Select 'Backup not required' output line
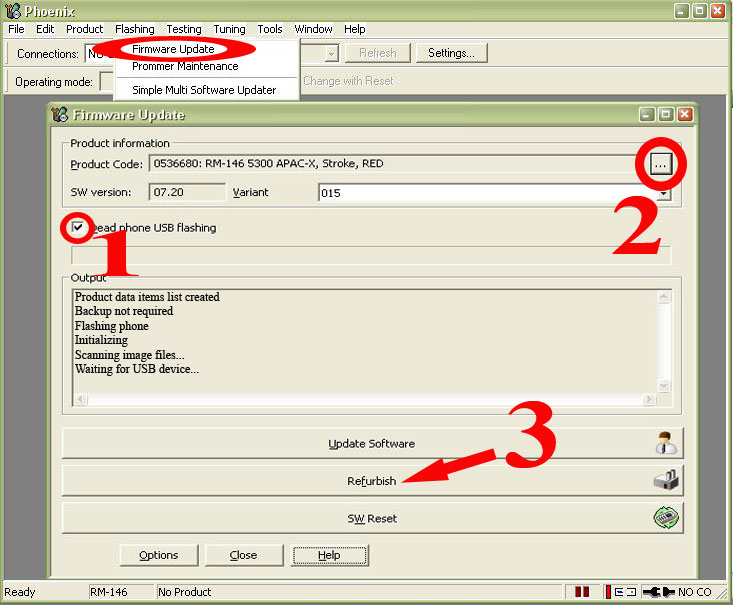Screen dimensions: 733x605 click(124, 311)
